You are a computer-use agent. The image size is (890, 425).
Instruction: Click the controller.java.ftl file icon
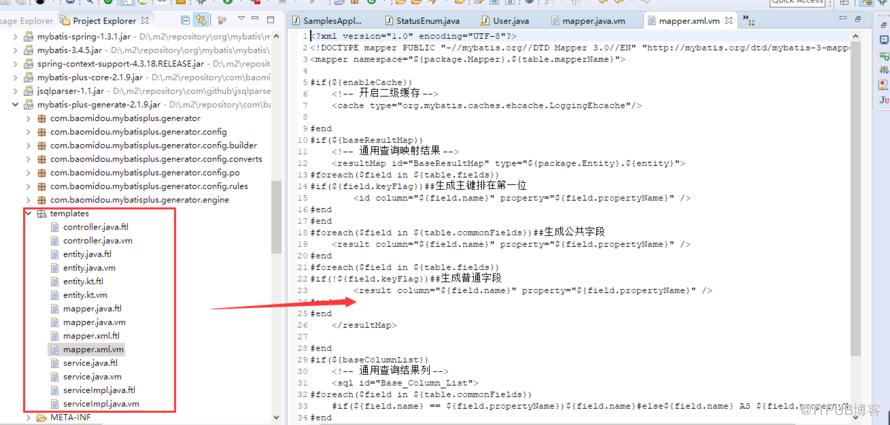54,227
